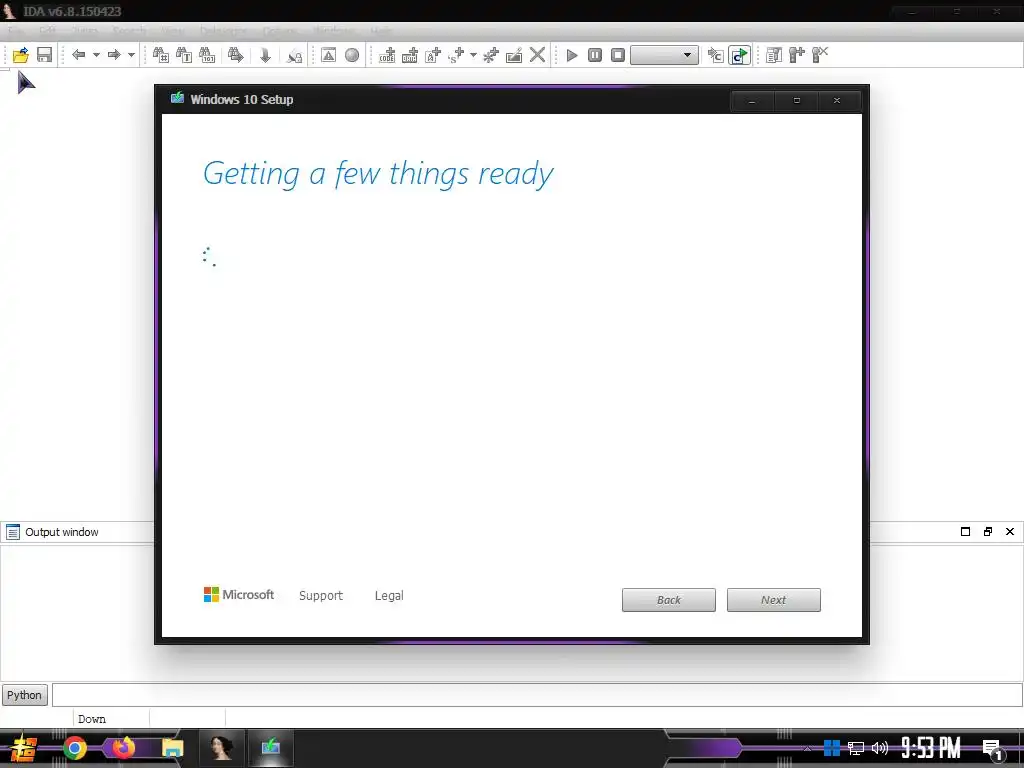Click the binoculars search-next icon with arrow

[x=236, y=55]
